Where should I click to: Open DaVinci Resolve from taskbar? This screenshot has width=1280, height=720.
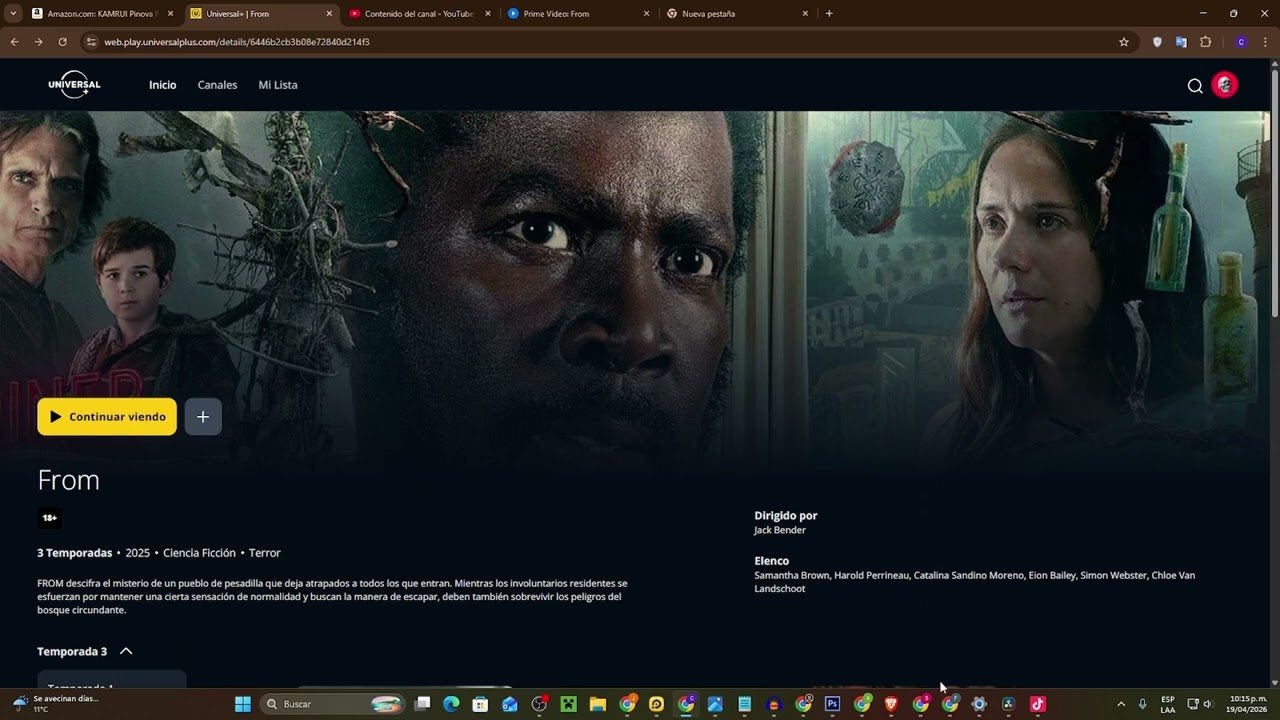point(1008,704)
